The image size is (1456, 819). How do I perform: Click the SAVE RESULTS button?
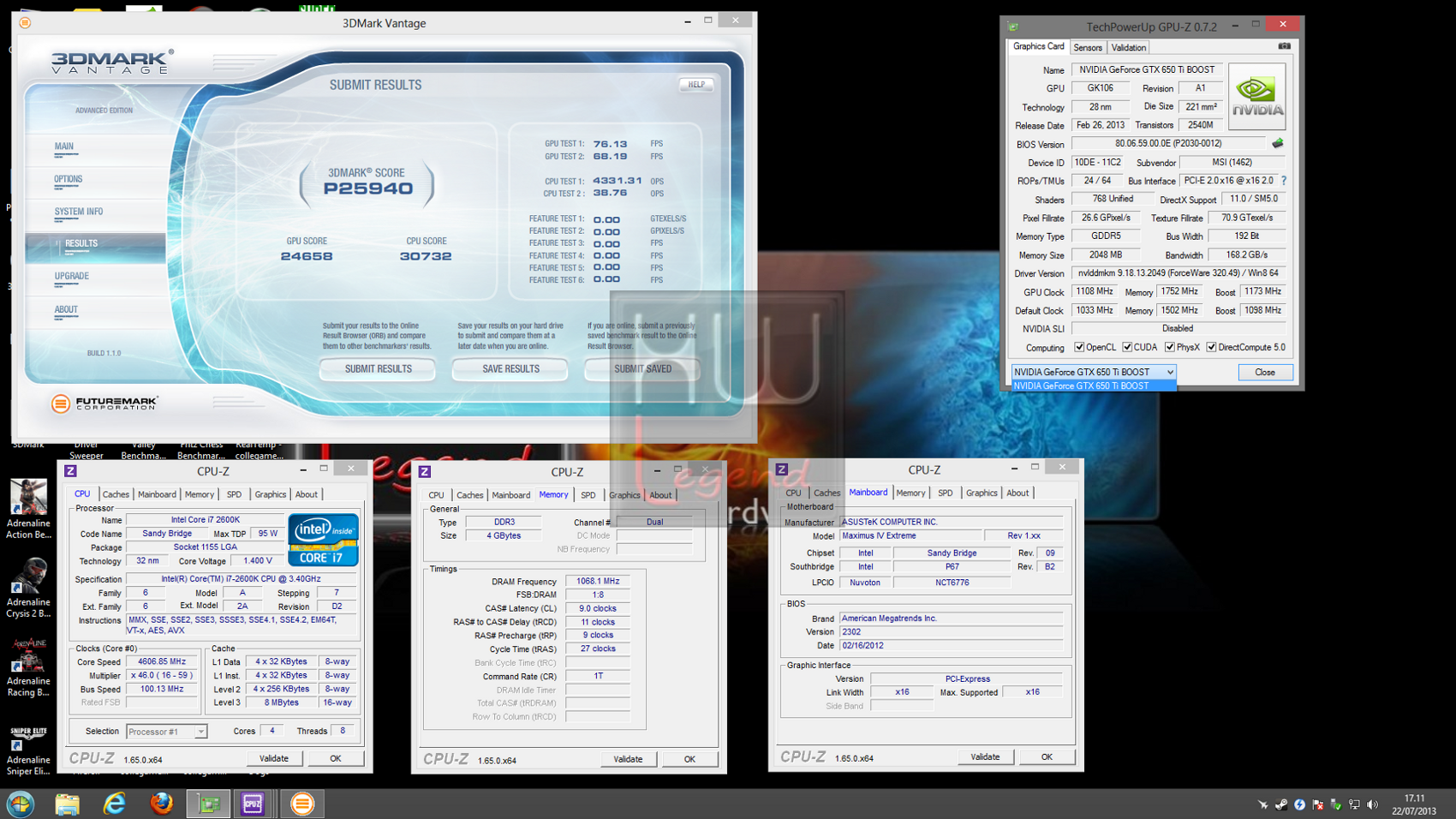click(x=510, y=369)
